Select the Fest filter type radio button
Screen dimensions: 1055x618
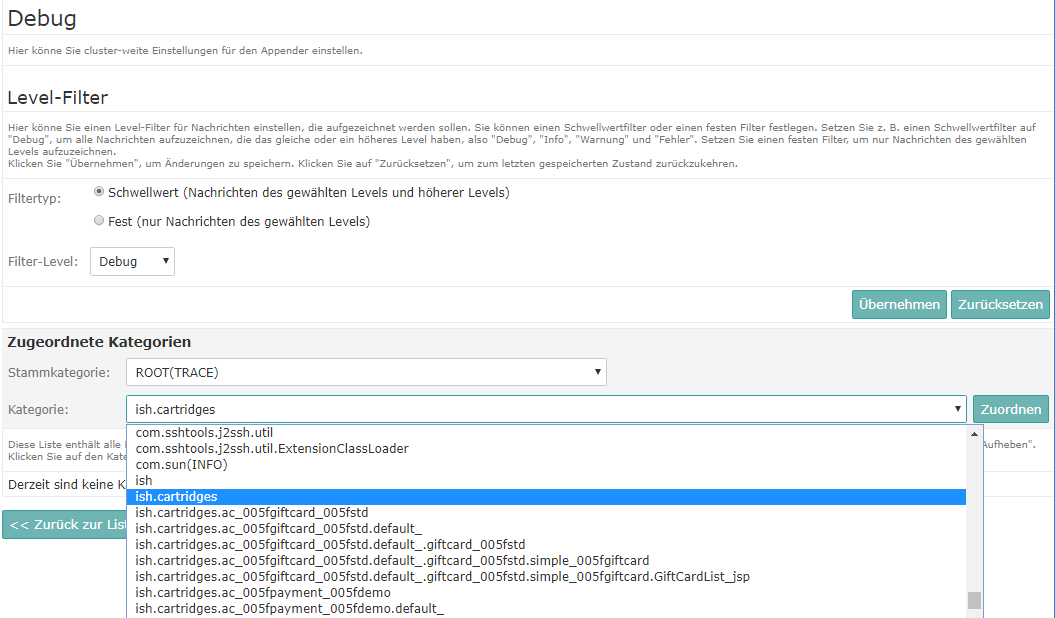[x=99, y=220]
